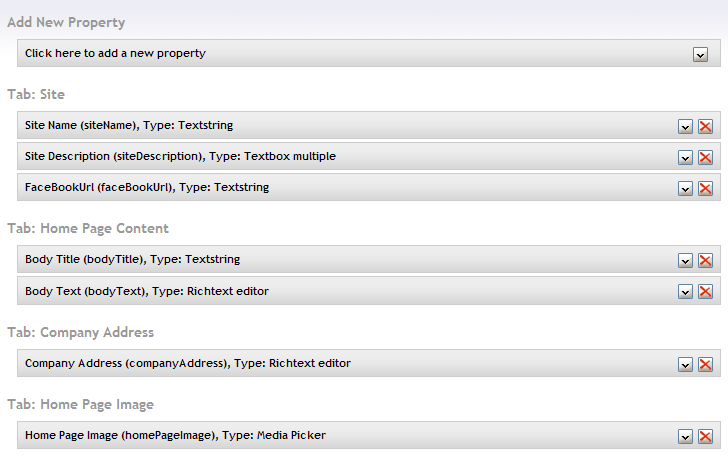Image resolution: width=728 pixels, height=466 pixels.
Task: Expand the Company Address property arrow
Action: [x=685, y=364]
